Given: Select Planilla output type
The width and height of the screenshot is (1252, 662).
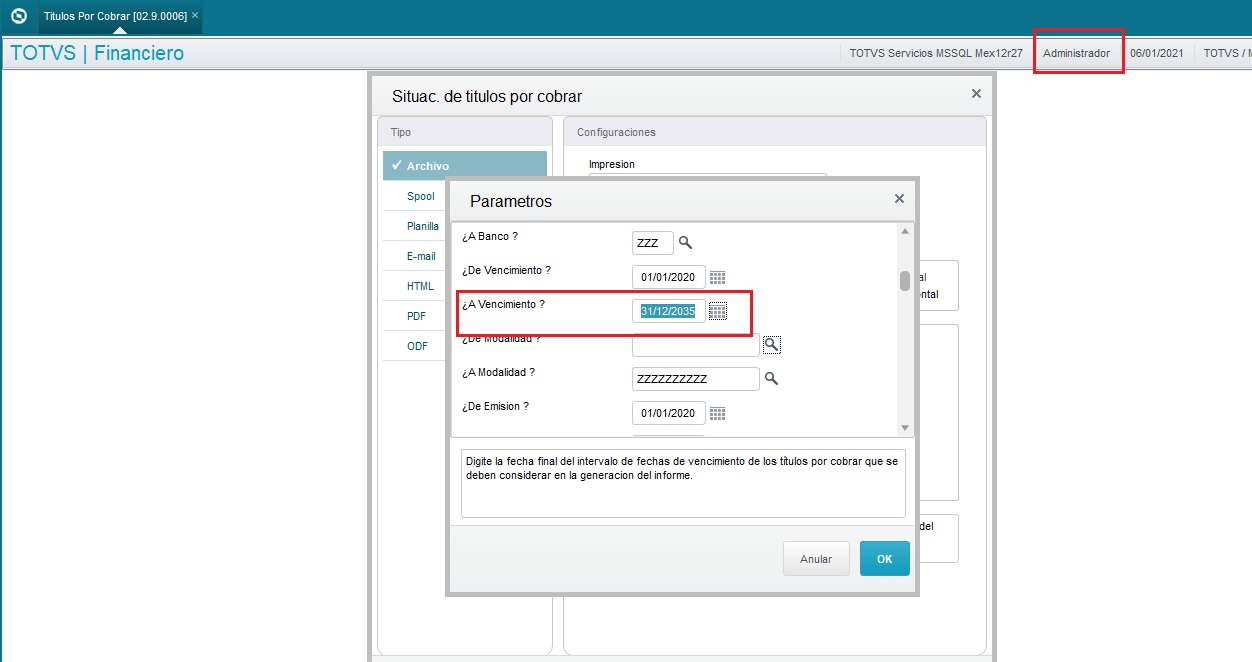Looking at the screenshot, I should tap(423, 226).
